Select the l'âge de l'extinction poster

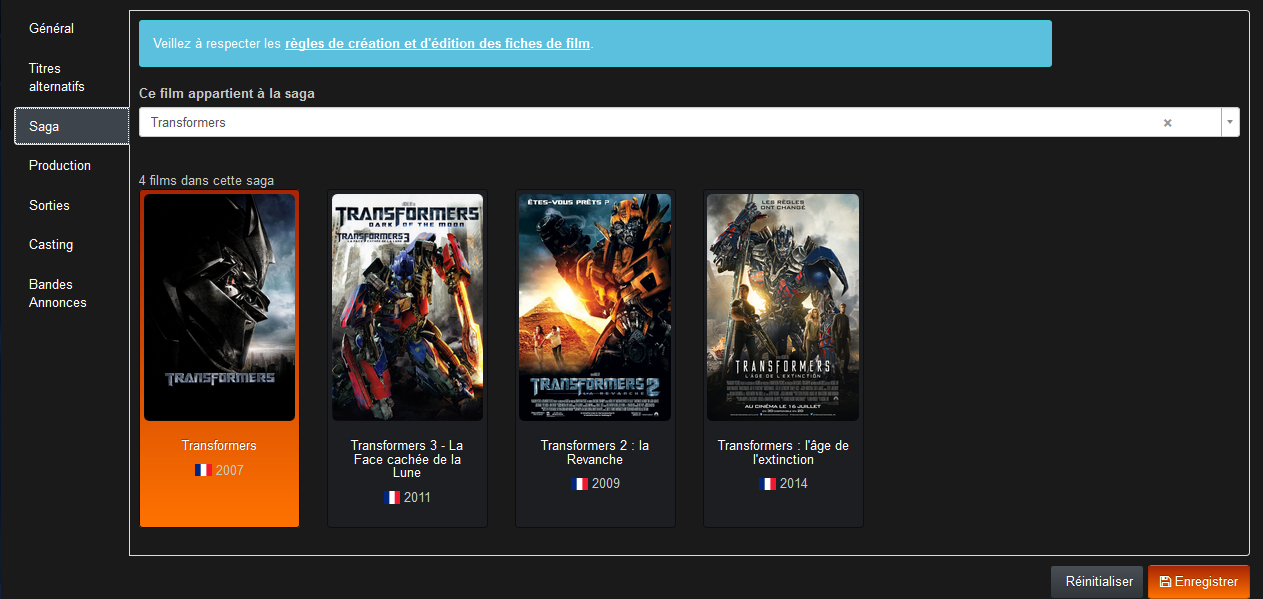(x=783, y=307)
